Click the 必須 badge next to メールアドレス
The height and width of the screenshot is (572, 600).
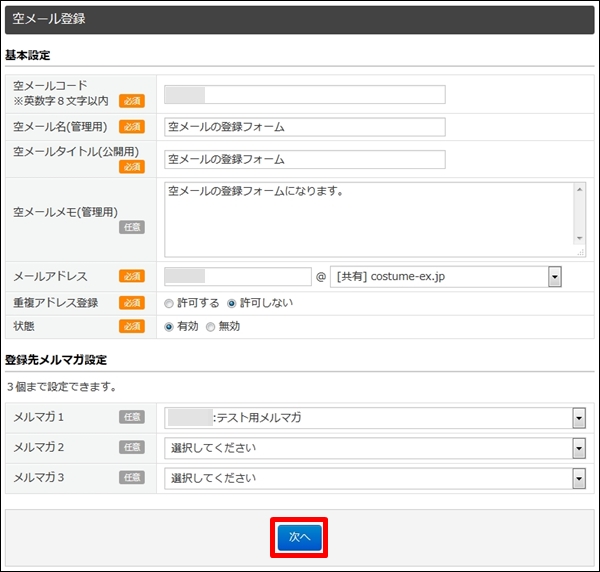click(x=132, y=276)
